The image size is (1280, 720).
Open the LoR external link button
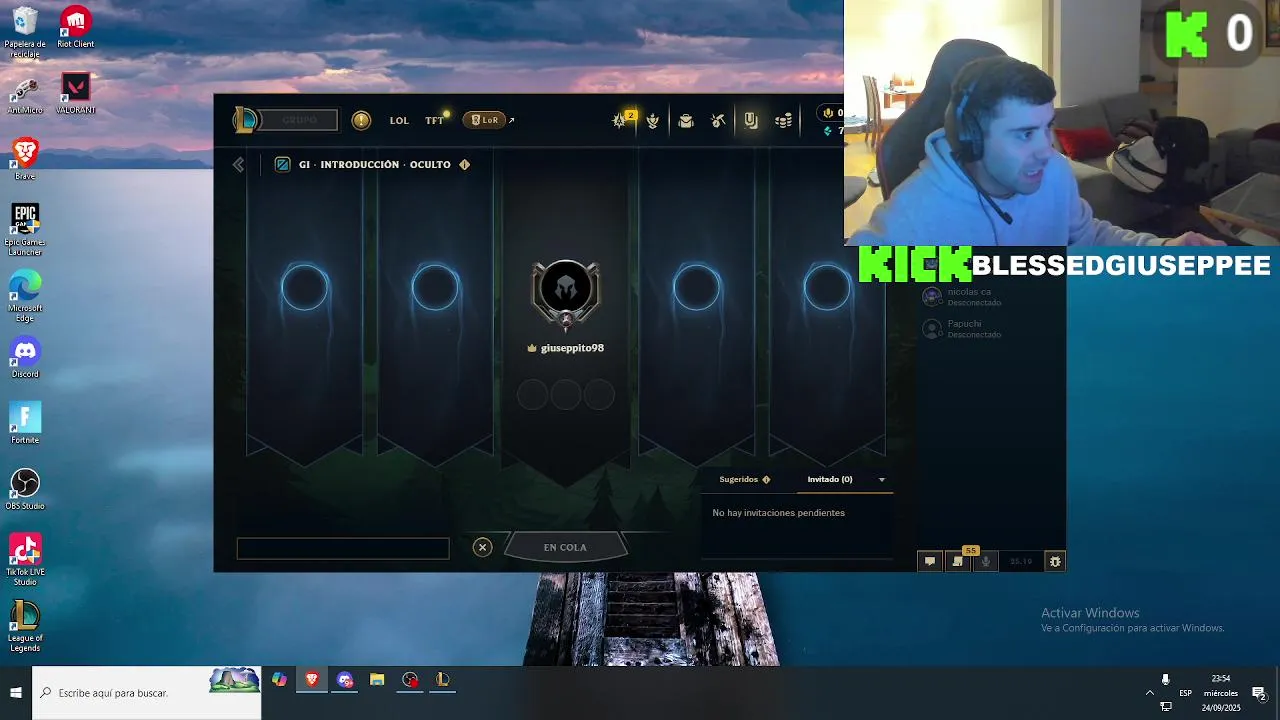pos(488,120)
